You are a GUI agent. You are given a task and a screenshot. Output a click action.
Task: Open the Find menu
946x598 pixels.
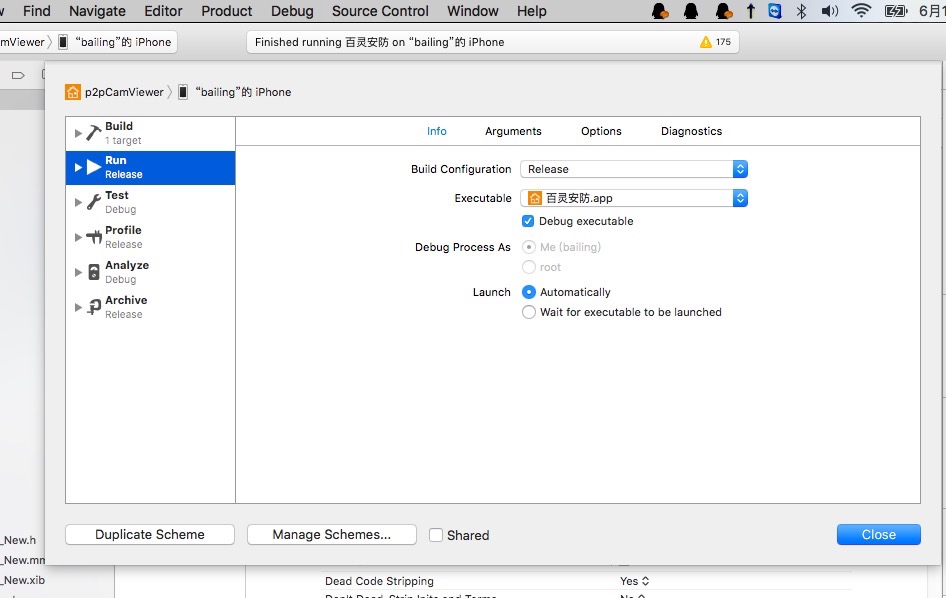(37, 11)
